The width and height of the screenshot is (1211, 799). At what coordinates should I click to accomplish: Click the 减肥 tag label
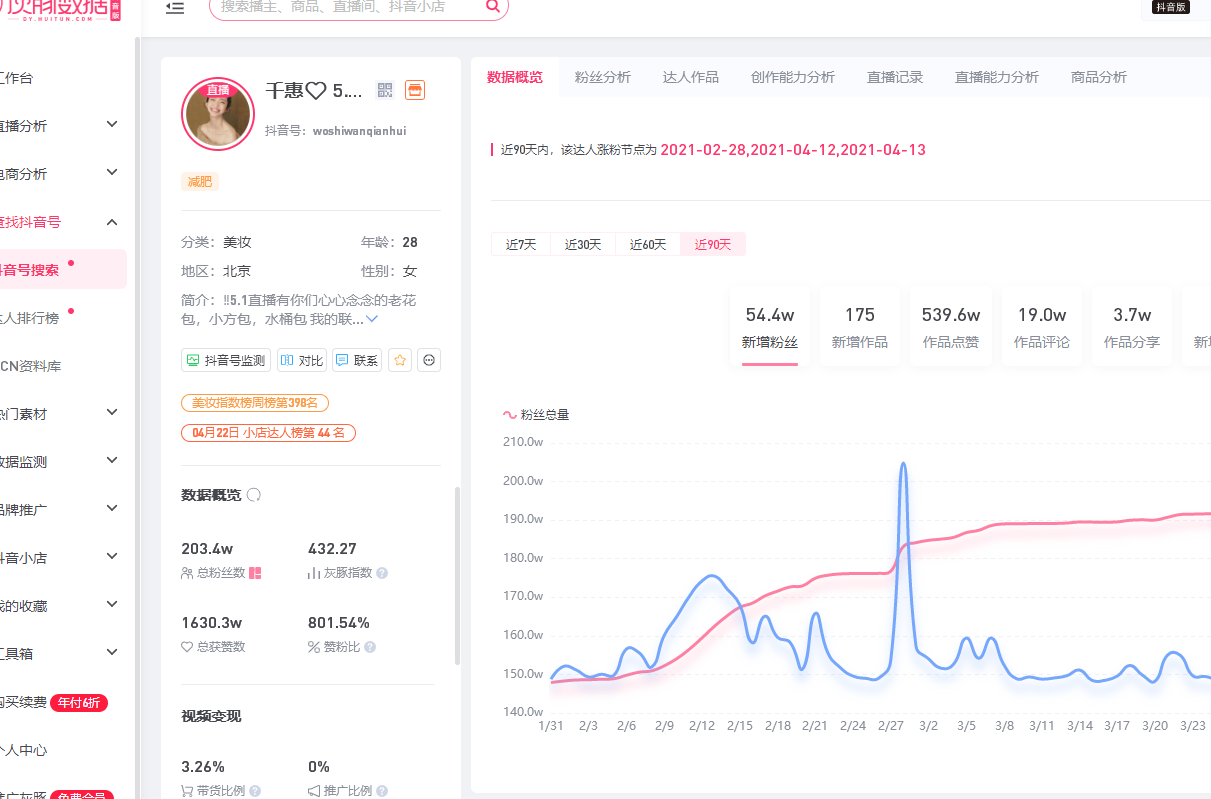pos(200,182)
